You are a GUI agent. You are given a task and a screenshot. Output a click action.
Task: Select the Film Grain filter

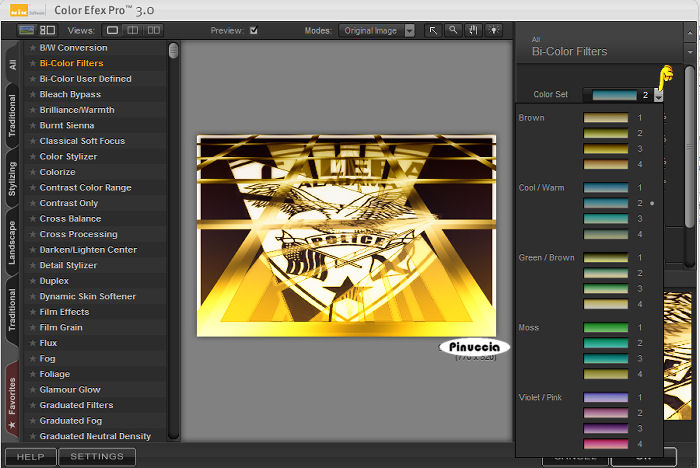coord(61,327)
